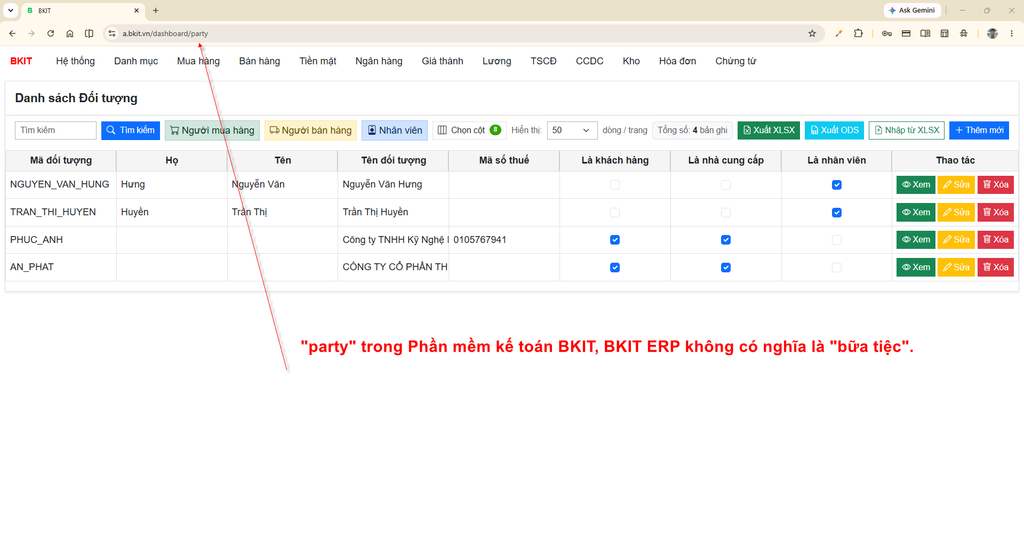Toggle Là nhân viên for AN_PHAT
Screen dimensions: 1024x550
(x=837, y=267)
